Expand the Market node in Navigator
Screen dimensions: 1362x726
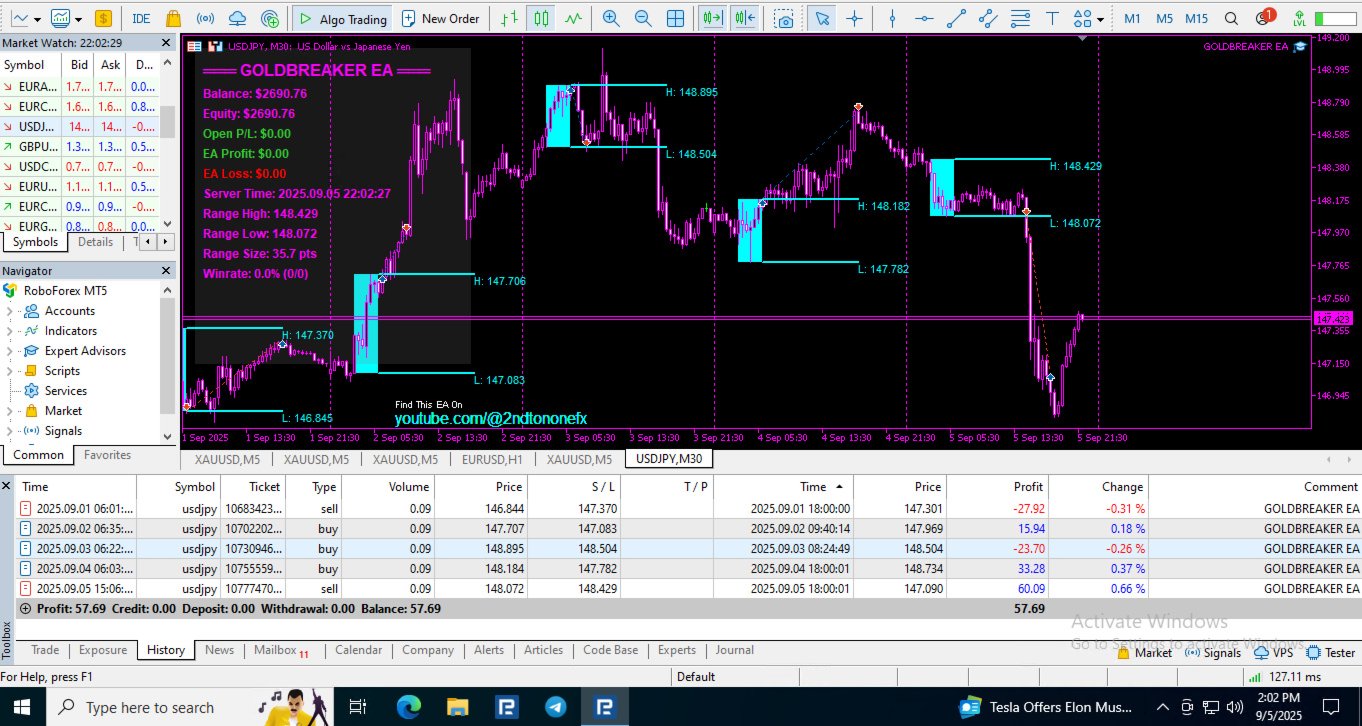click(x=9, y=411)
